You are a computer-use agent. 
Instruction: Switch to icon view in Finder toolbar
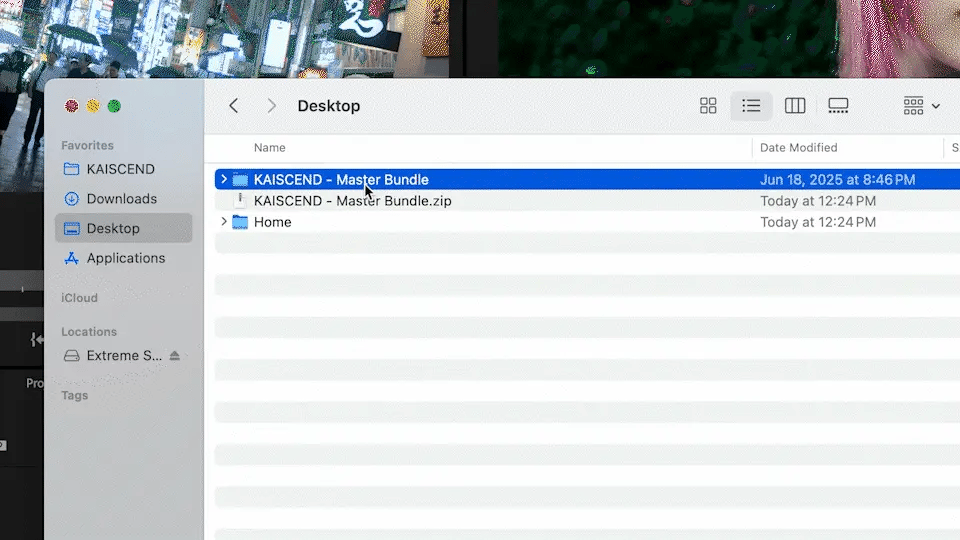708,106
